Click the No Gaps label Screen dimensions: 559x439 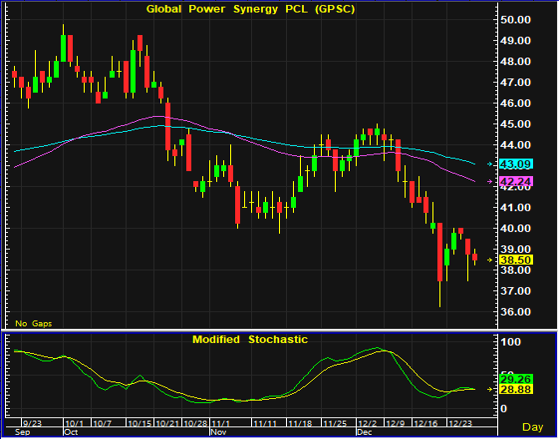click(x=34, y=323)
